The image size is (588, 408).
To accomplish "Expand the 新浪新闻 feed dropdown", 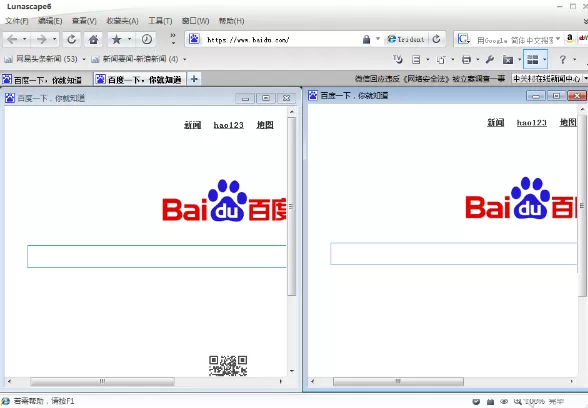I will 184,59.
